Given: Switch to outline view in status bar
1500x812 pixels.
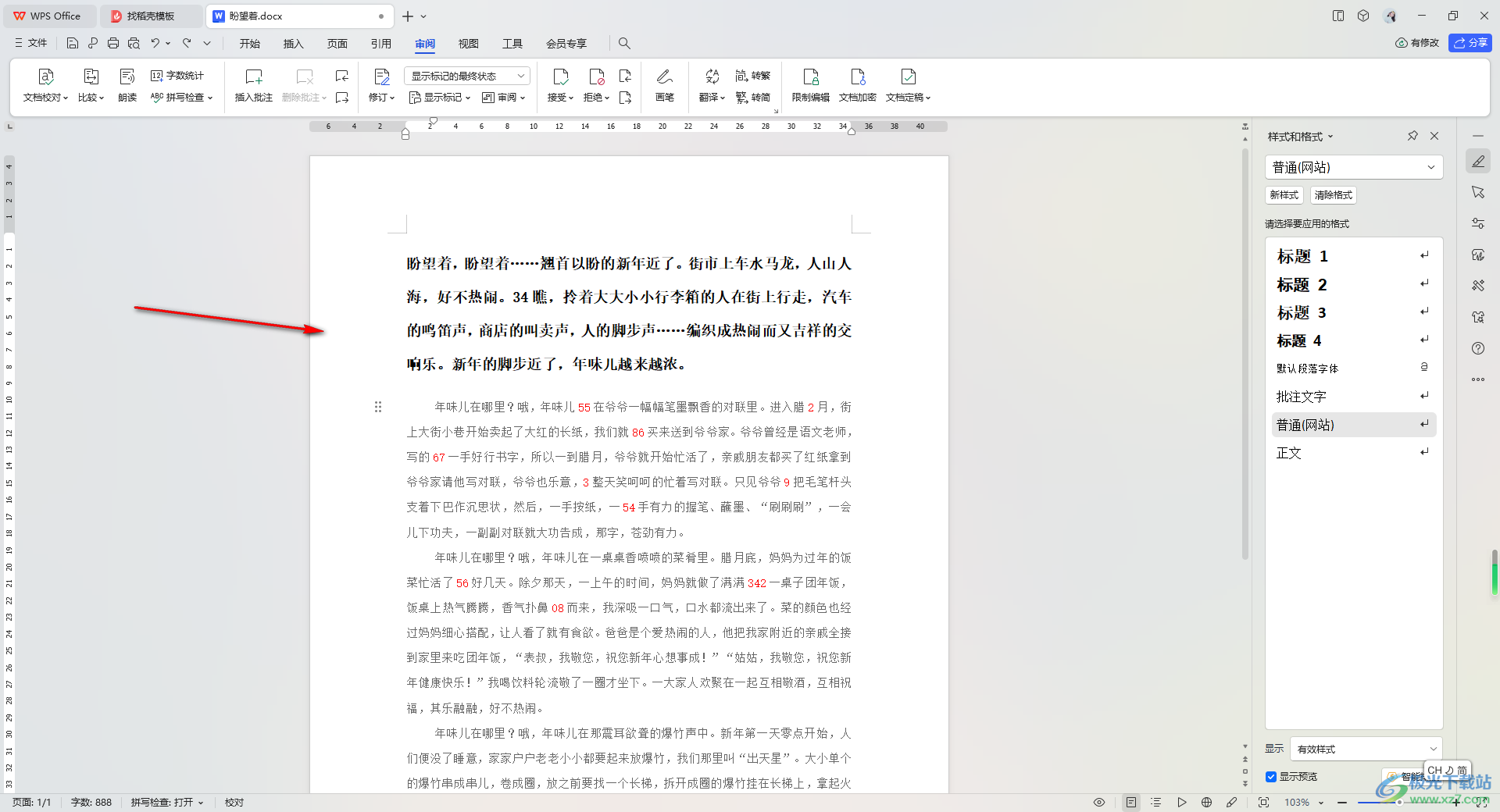Looking at the screenshot, I should [1156, 803].
